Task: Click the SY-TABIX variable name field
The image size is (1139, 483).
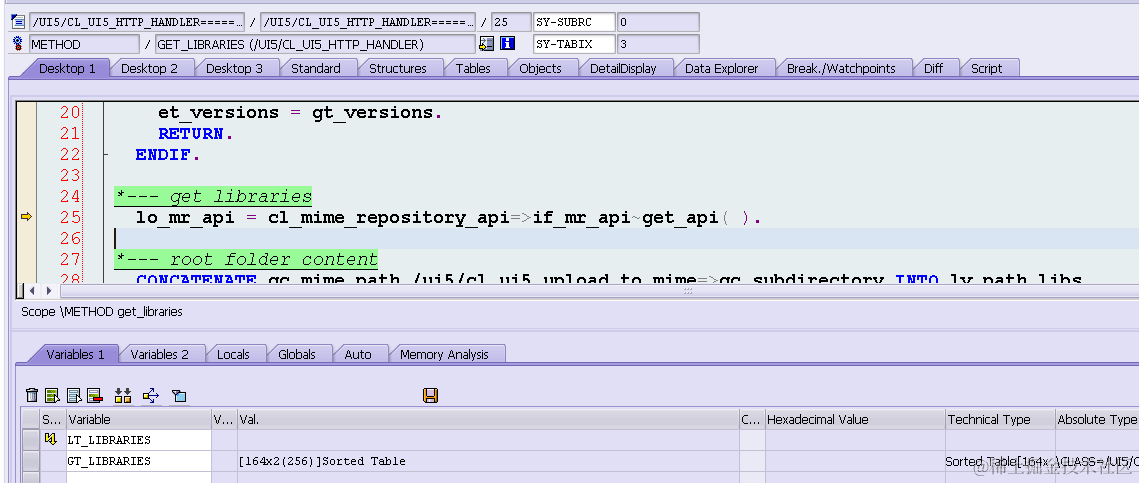Action: coord(574,44)
